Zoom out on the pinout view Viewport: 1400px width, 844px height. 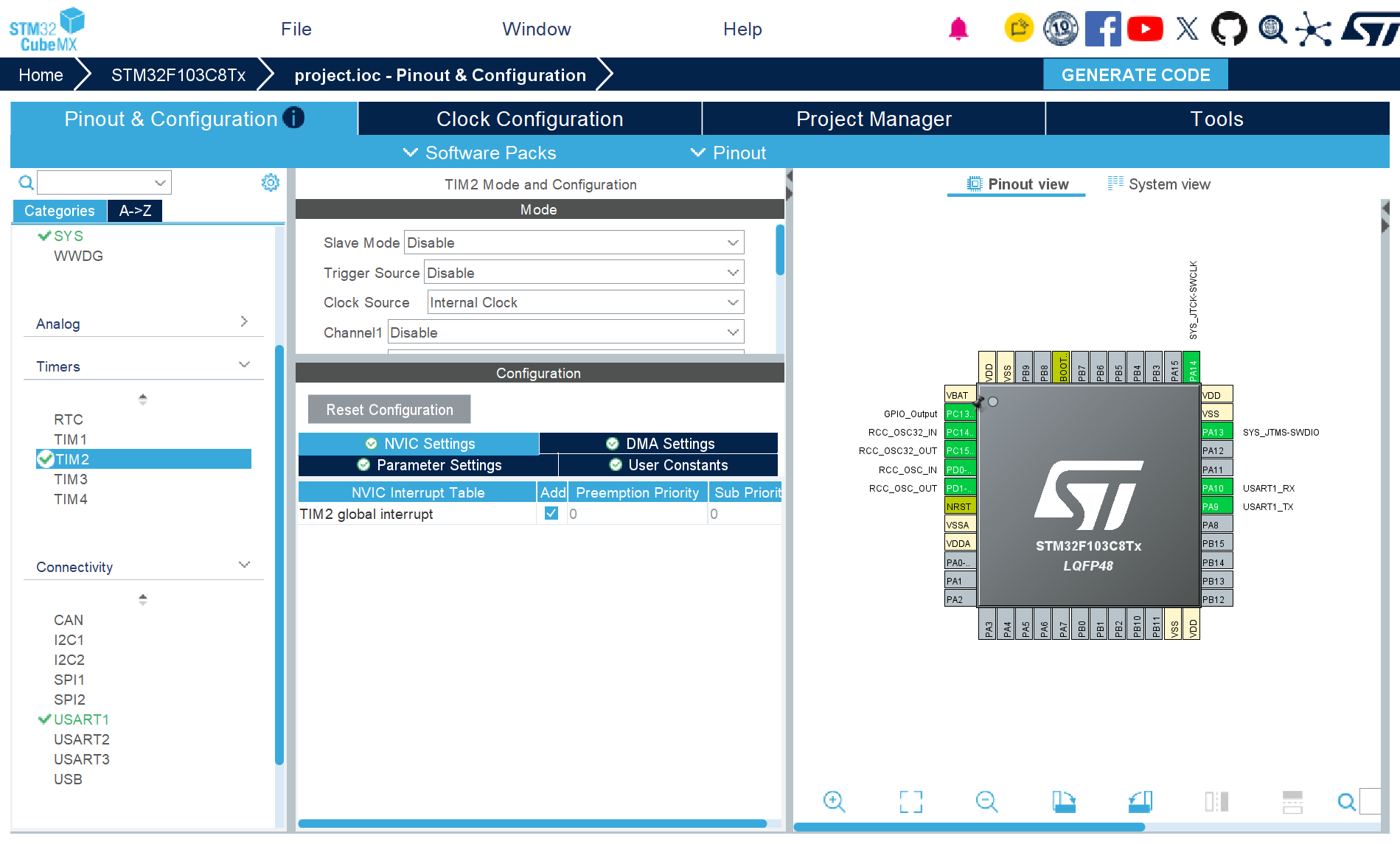pos(987,801)
